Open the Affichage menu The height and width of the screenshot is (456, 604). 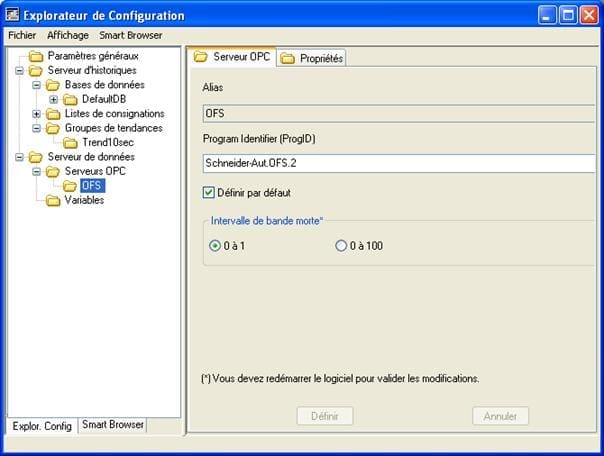[x=68, y=35]
